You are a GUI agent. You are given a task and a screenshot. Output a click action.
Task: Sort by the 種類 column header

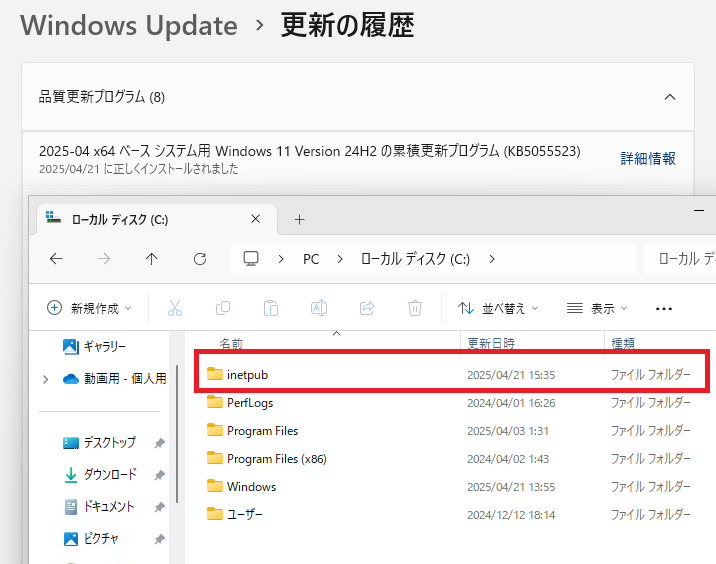tap(623, 343)
